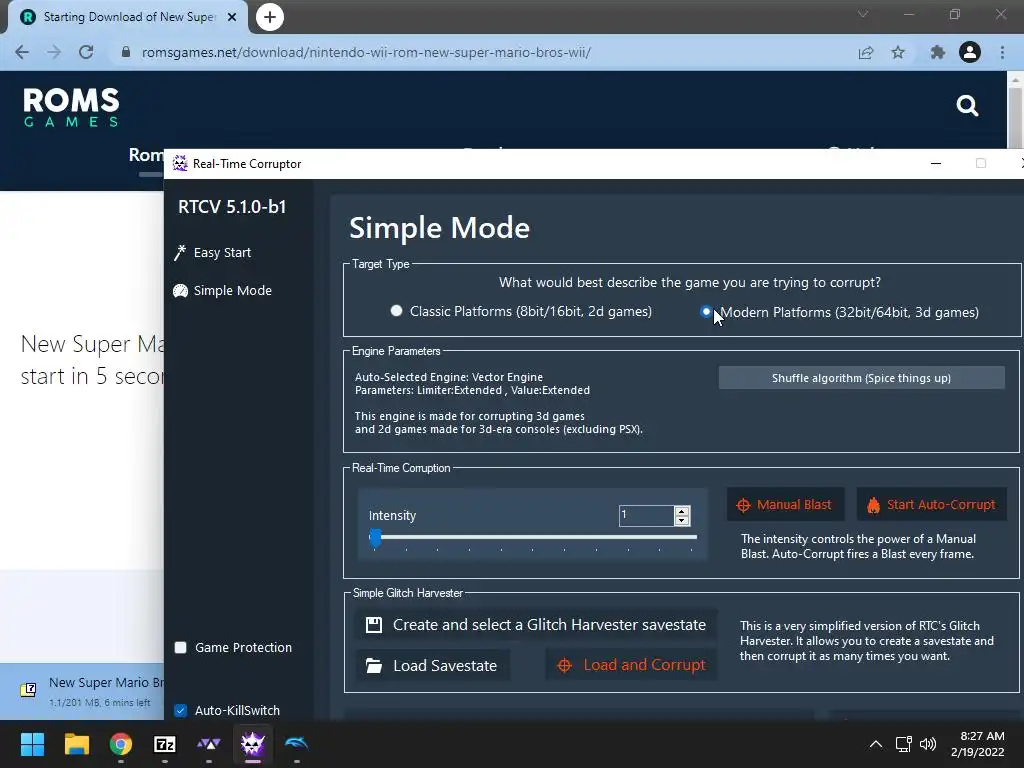
Task: Click the ROMS GAMES logo
Action: [x=71, y=107]
